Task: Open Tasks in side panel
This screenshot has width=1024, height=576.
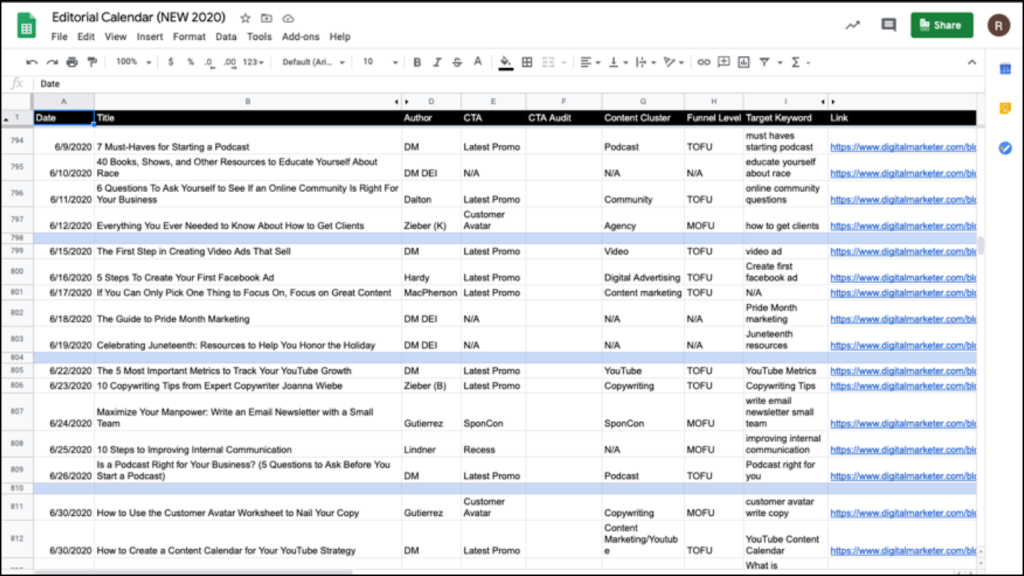Action: 1005,148
